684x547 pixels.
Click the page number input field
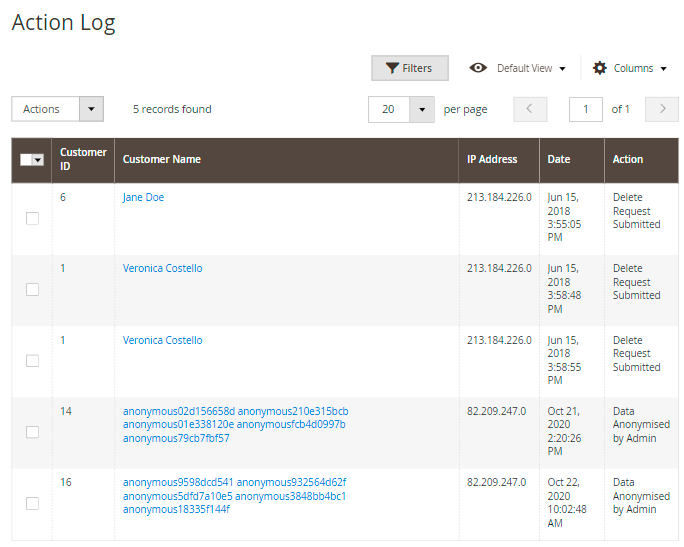(586, 109)
